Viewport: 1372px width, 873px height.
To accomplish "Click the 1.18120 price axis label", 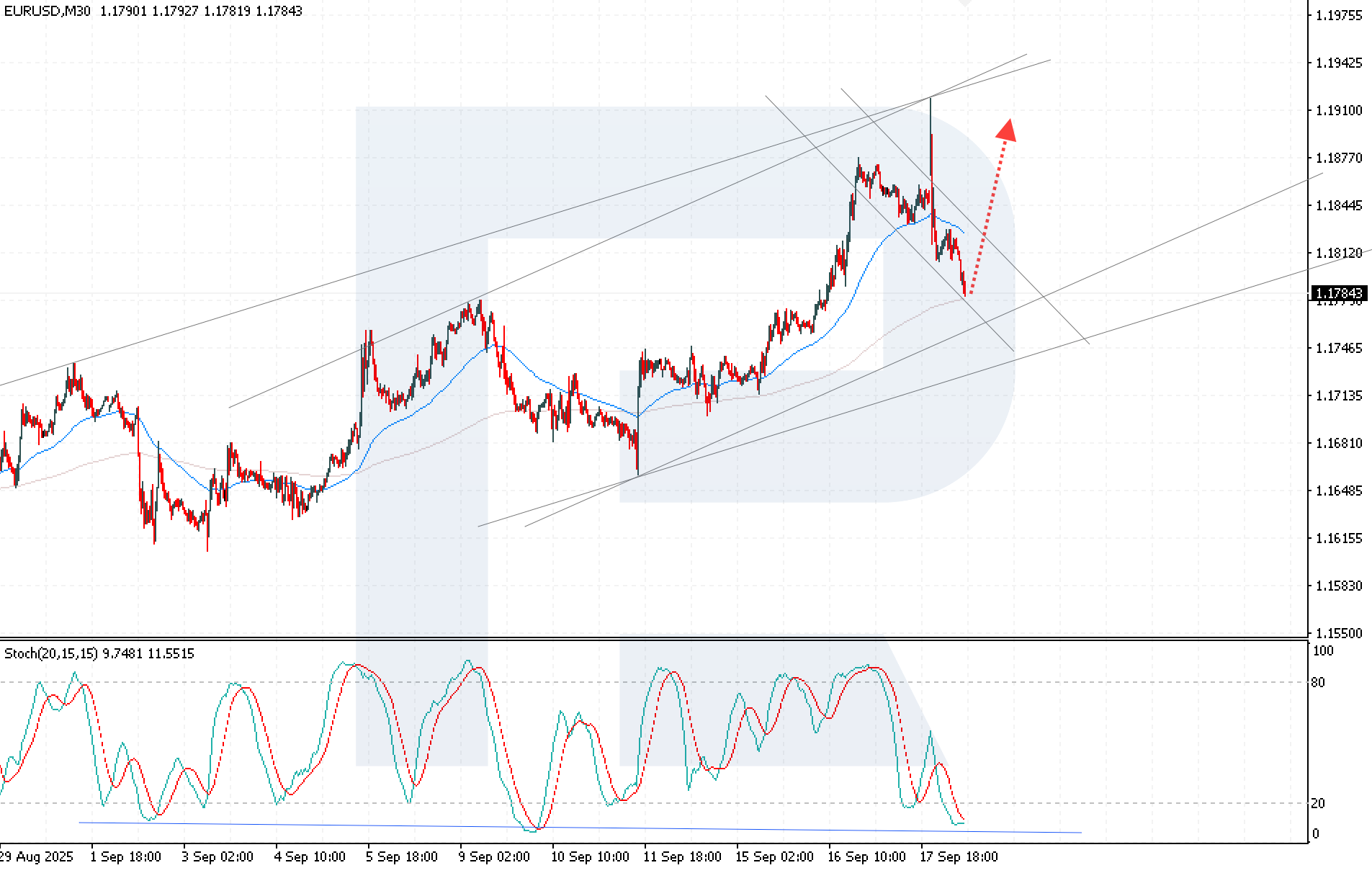I will (1339, 253).
